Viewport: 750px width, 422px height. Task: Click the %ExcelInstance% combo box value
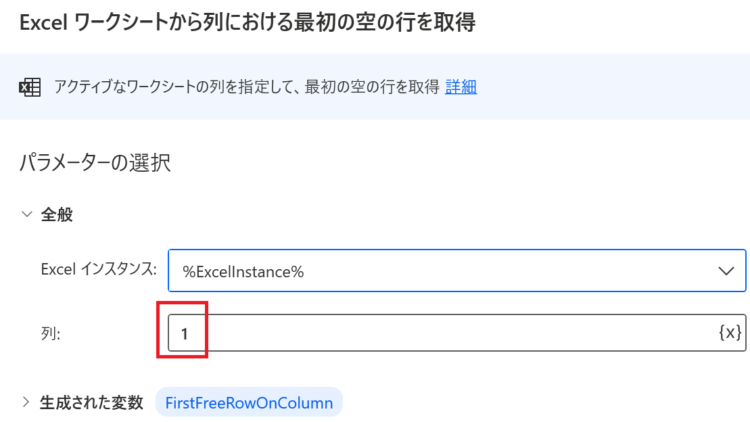coord(243,272)
